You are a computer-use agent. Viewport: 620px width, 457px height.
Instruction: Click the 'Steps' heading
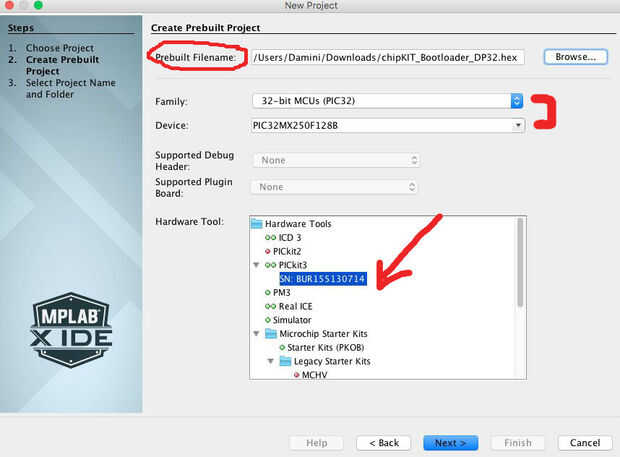click(21, 28)
